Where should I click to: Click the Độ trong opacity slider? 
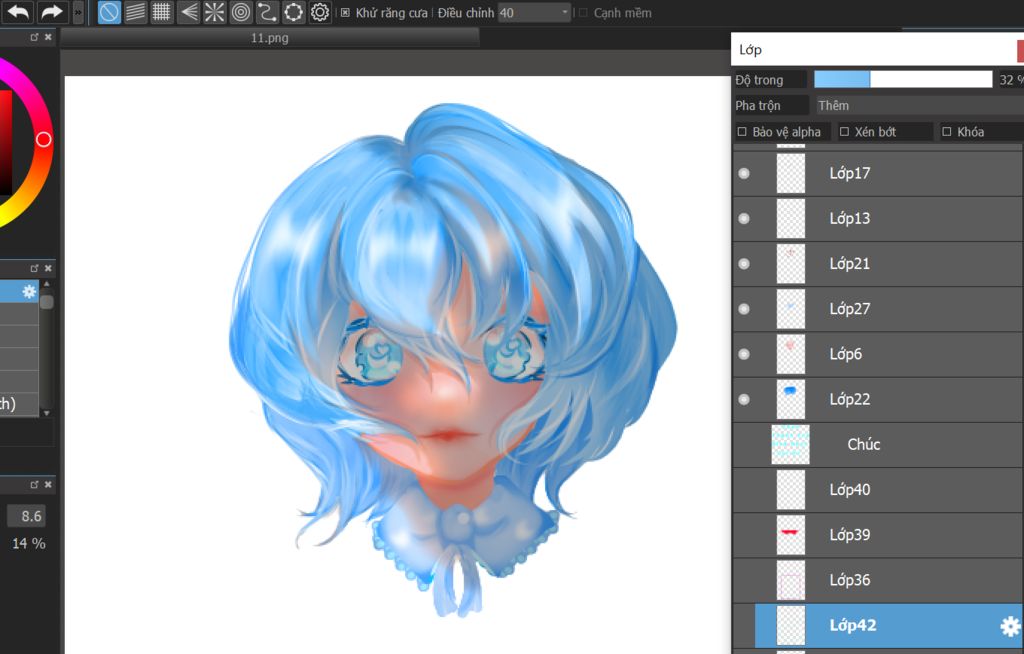[903, 80]
